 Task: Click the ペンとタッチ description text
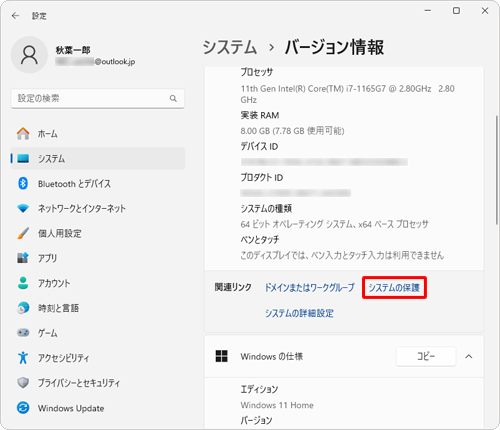342,255
